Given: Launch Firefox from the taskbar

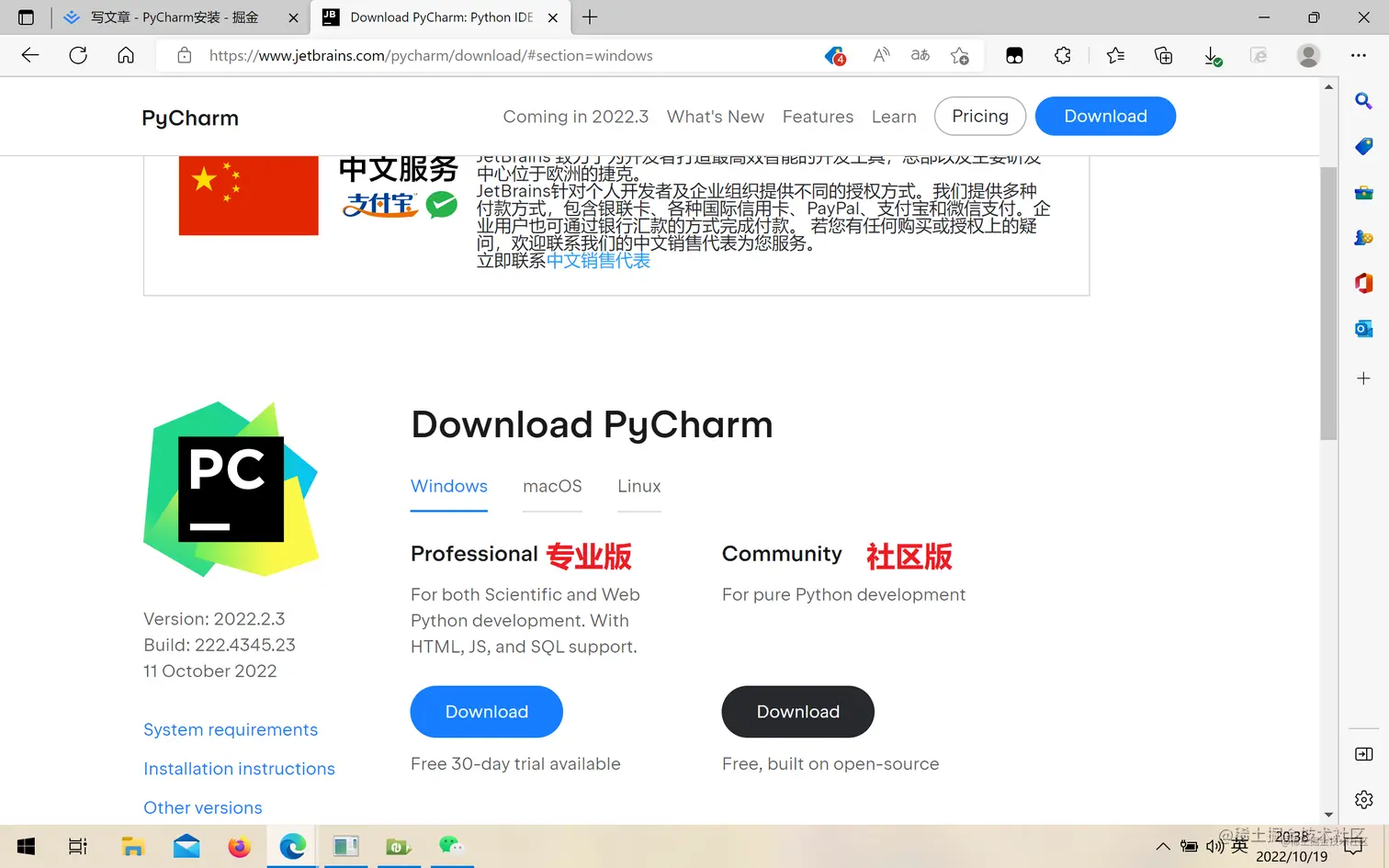Looking at the screenshot, I should (239, 847).
